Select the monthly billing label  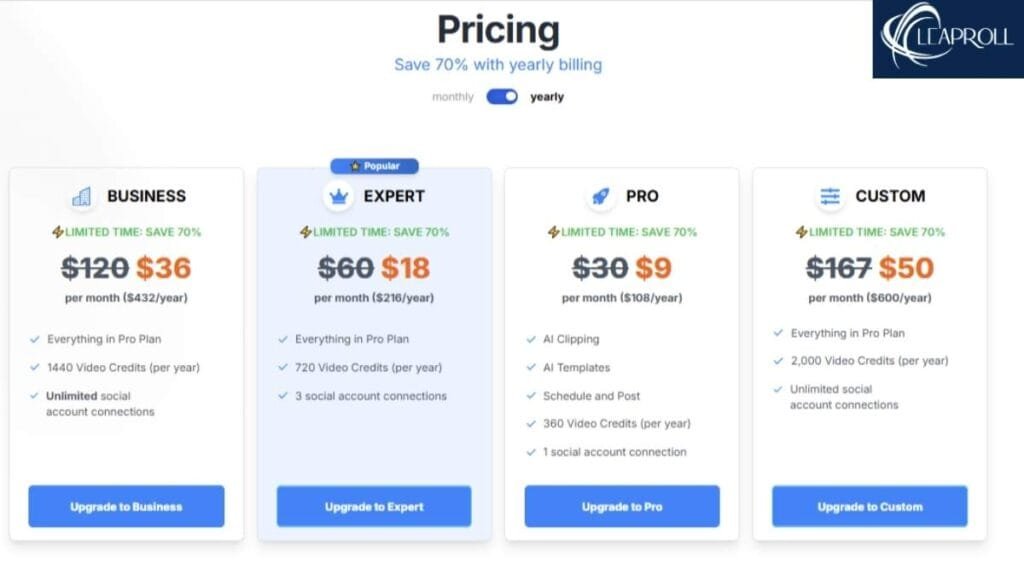[x=453, y=97]
